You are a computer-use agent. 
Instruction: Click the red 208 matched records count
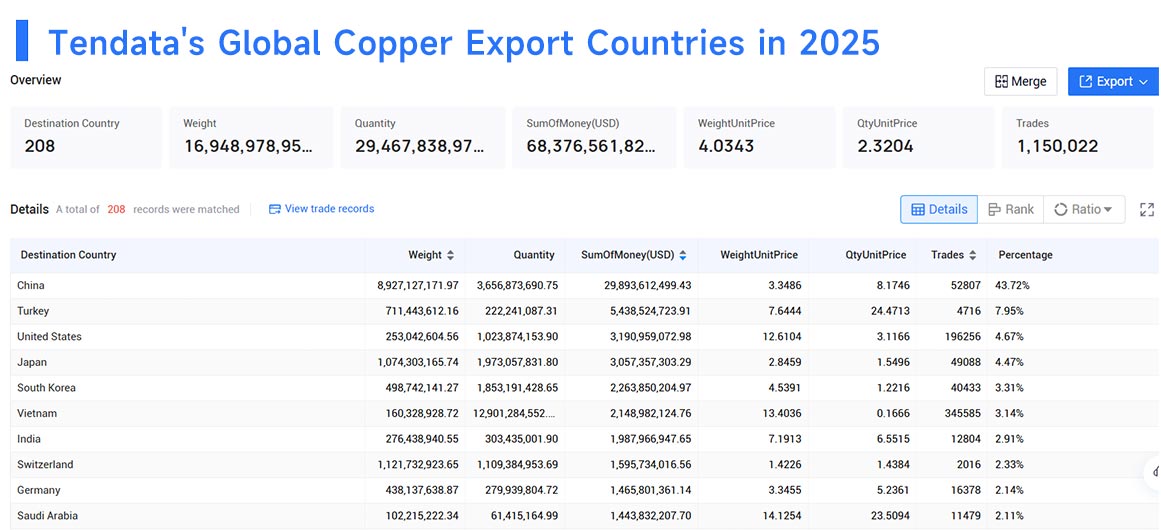116,209
